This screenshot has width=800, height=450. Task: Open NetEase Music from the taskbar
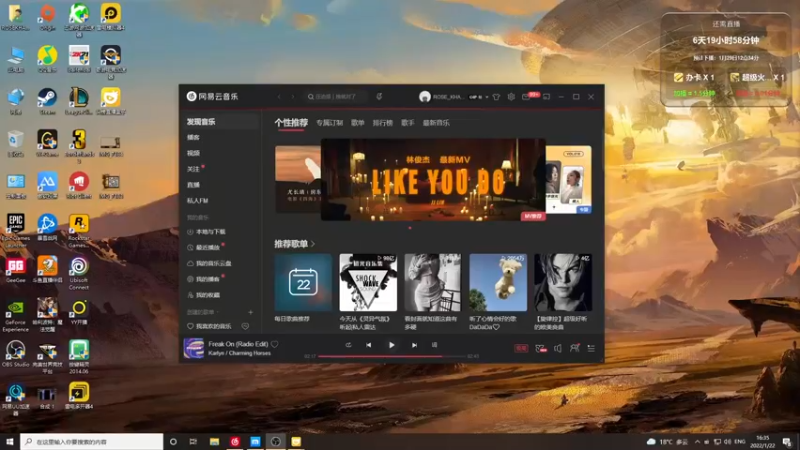click(235, 441)
